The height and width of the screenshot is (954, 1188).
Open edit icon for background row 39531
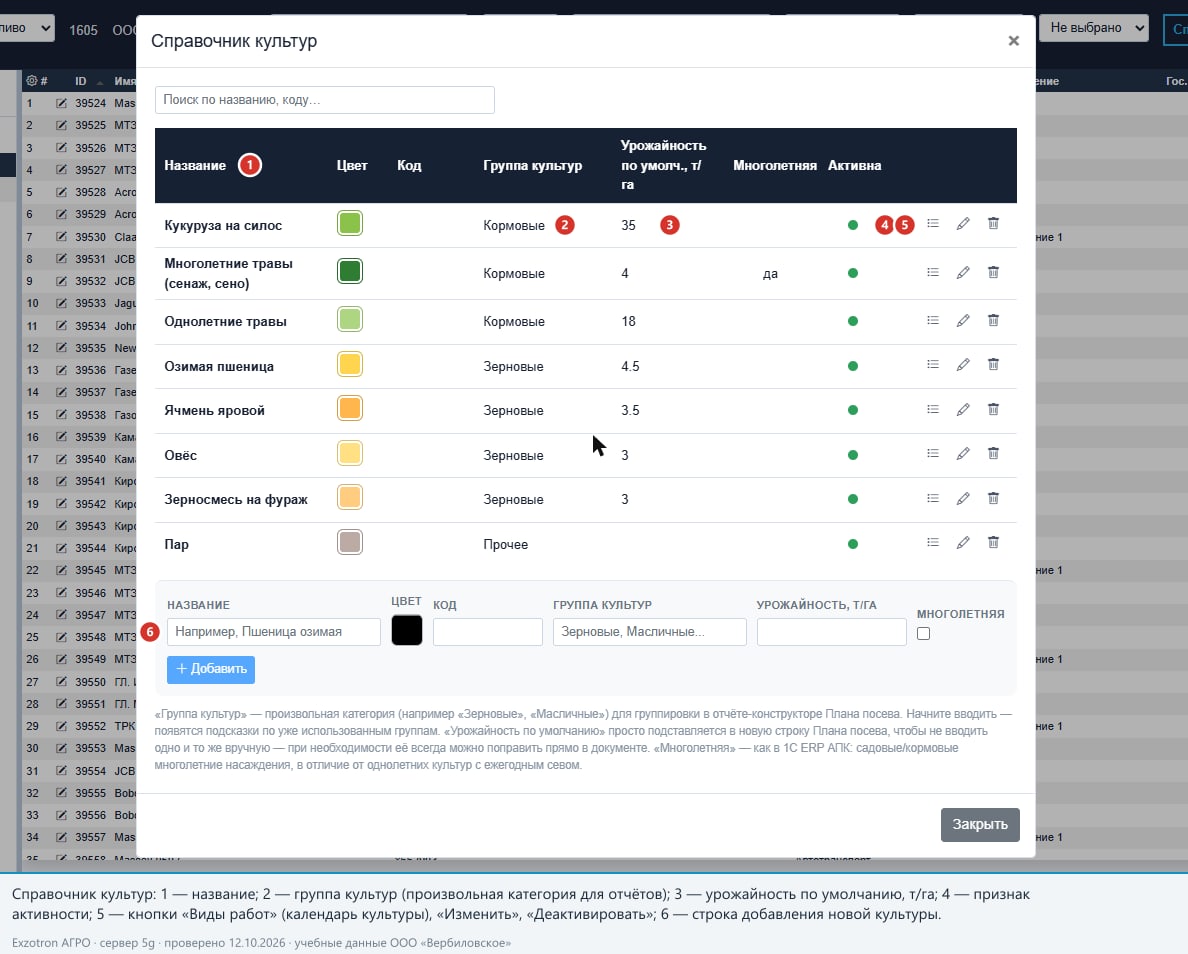coord(61,259)
